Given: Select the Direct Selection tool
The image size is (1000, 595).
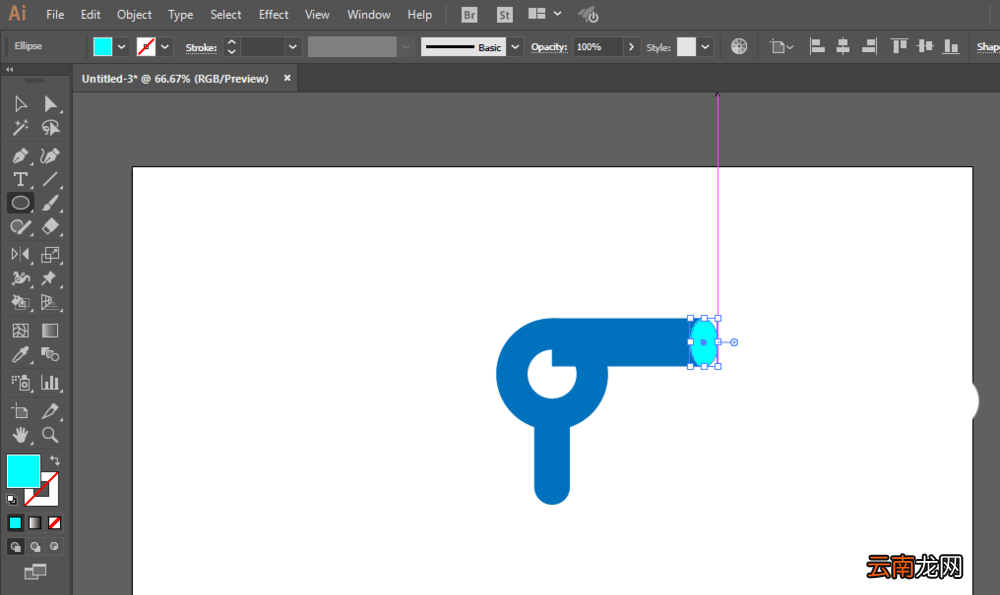Looking at the screenshot, I should tap(50, 104).
